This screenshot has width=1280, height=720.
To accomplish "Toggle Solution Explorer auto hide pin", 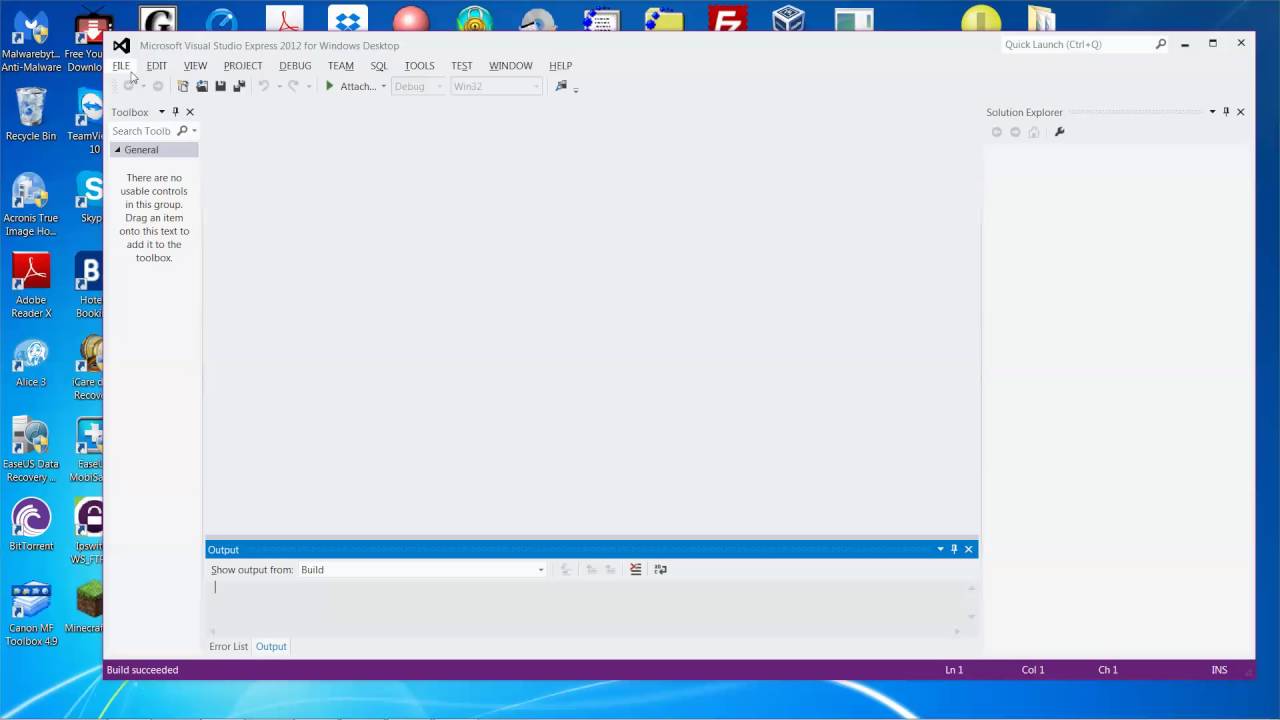I will [x=1226, y=112].
